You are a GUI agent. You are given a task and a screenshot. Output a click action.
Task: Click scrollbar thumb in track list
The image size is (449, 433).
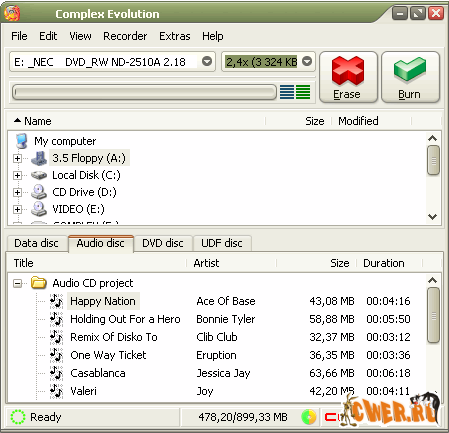(433, 315)
